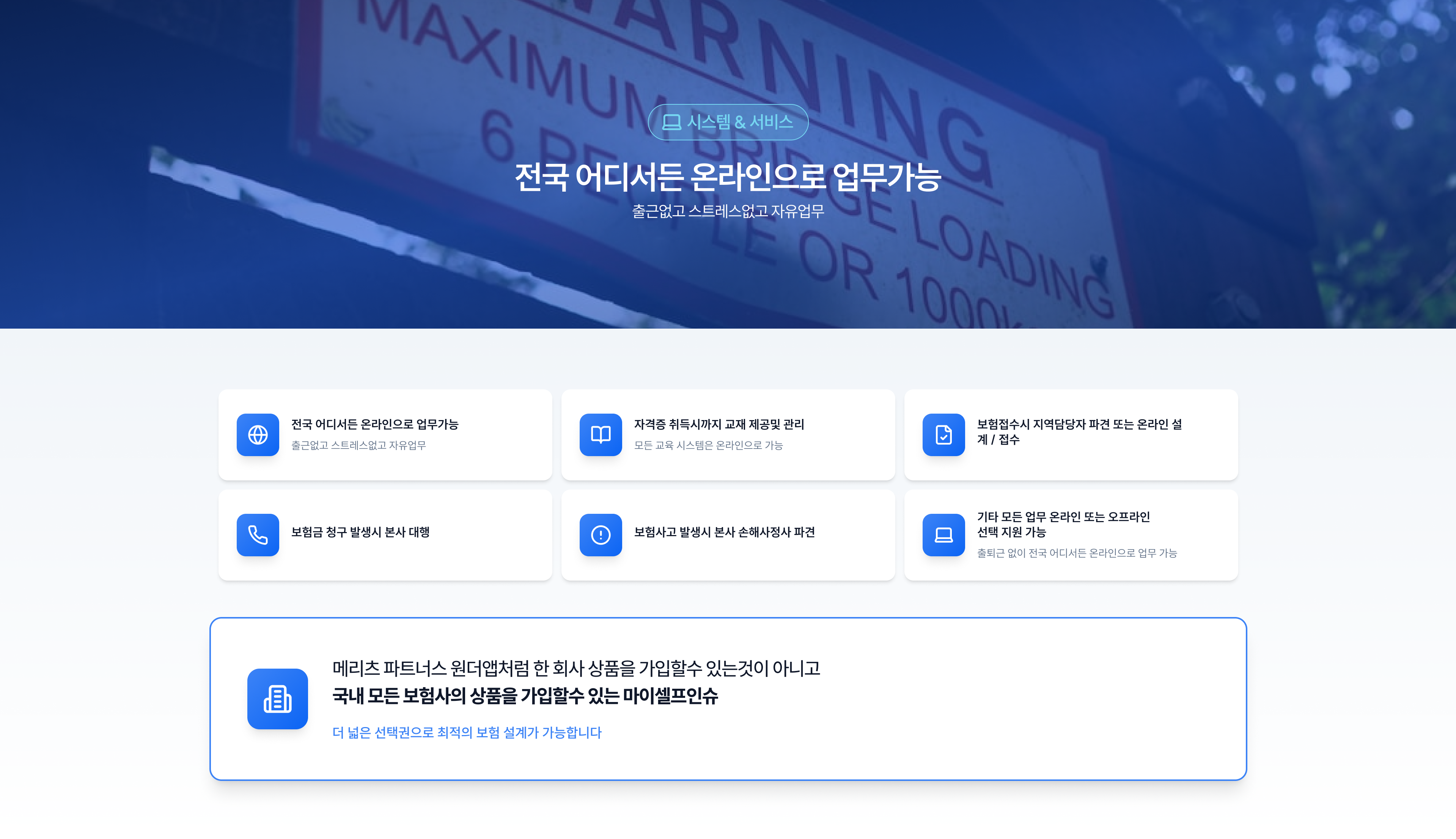Click the laptop icon inside the 시스템 & 서비스 badge
Image resolution: width=1456 pixels, height=839 pixels.
pos(671,122)
